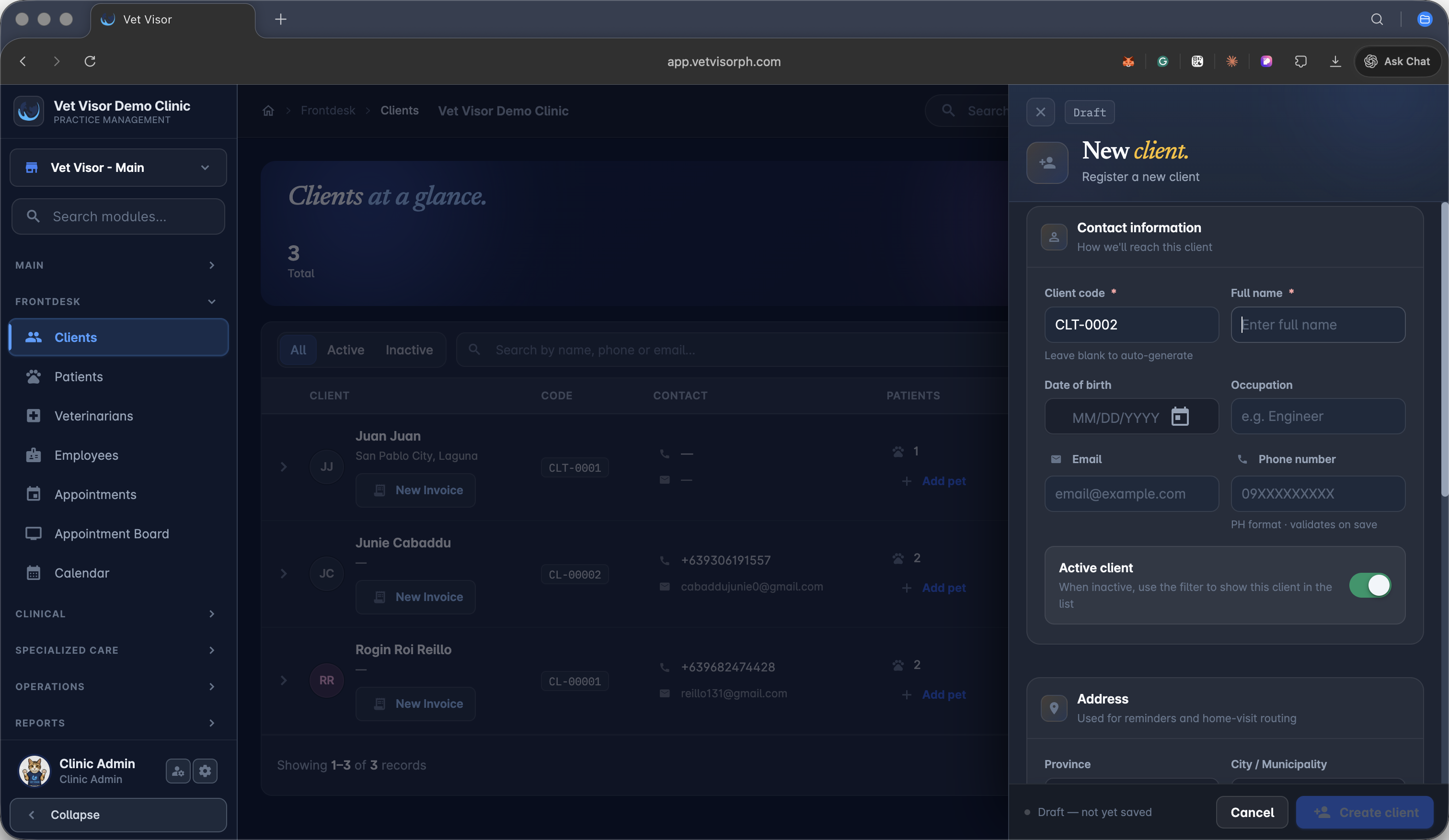The width and height of the screenshot is (1449, 840).
Task: Click Clients in the breadcrumb
Action: pyautogui.click(x=399, y=111)
